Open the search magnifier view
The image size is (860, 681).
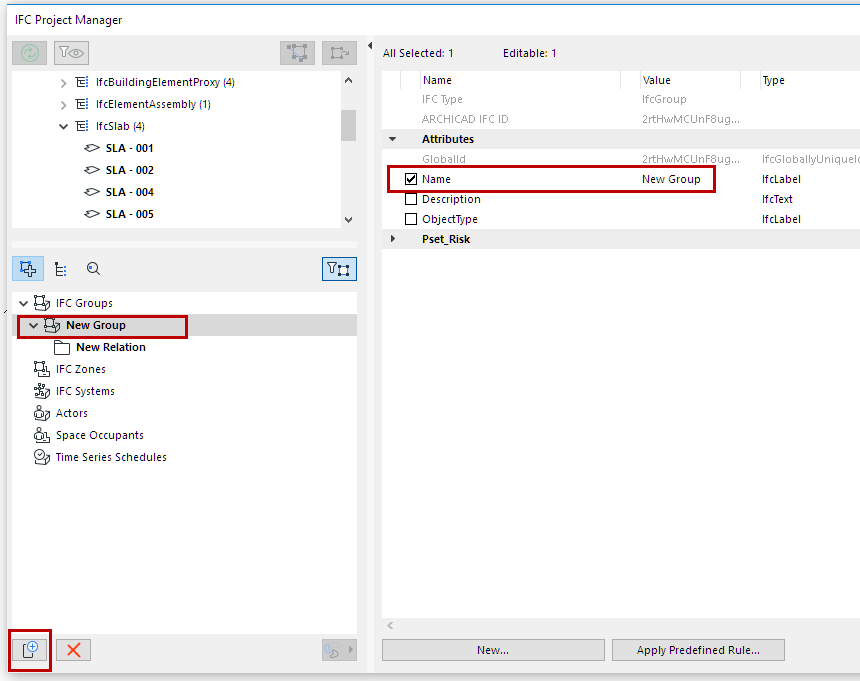point(93,269)
